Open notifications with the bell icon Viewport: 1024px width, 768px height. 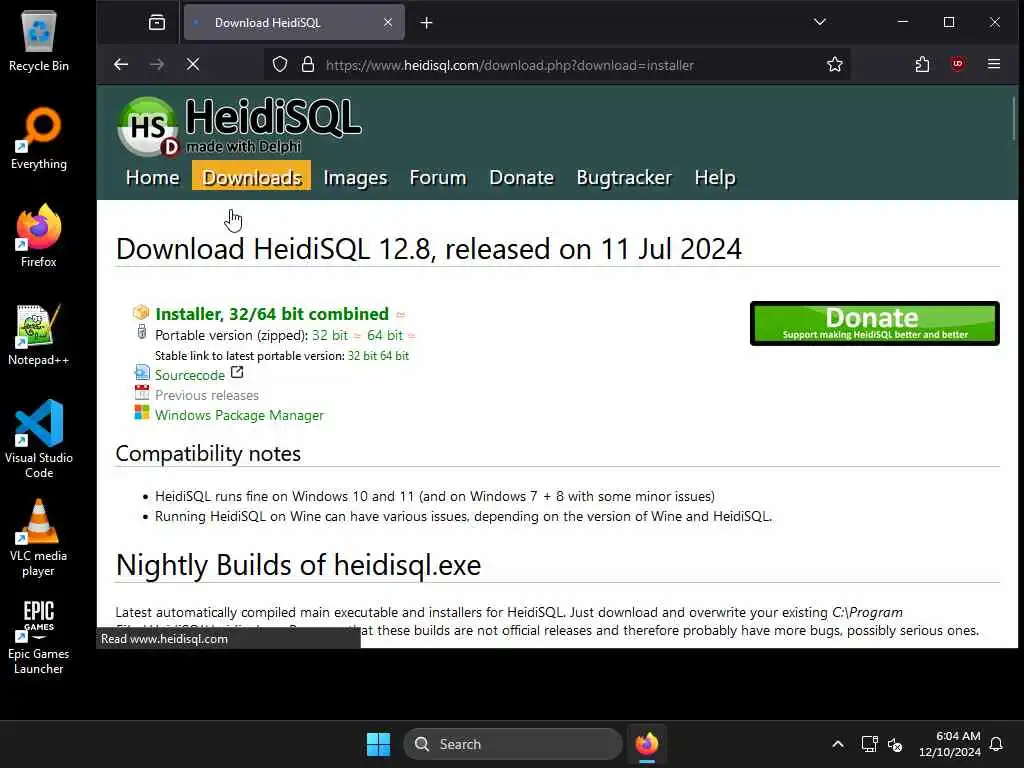tap(996, 744)
